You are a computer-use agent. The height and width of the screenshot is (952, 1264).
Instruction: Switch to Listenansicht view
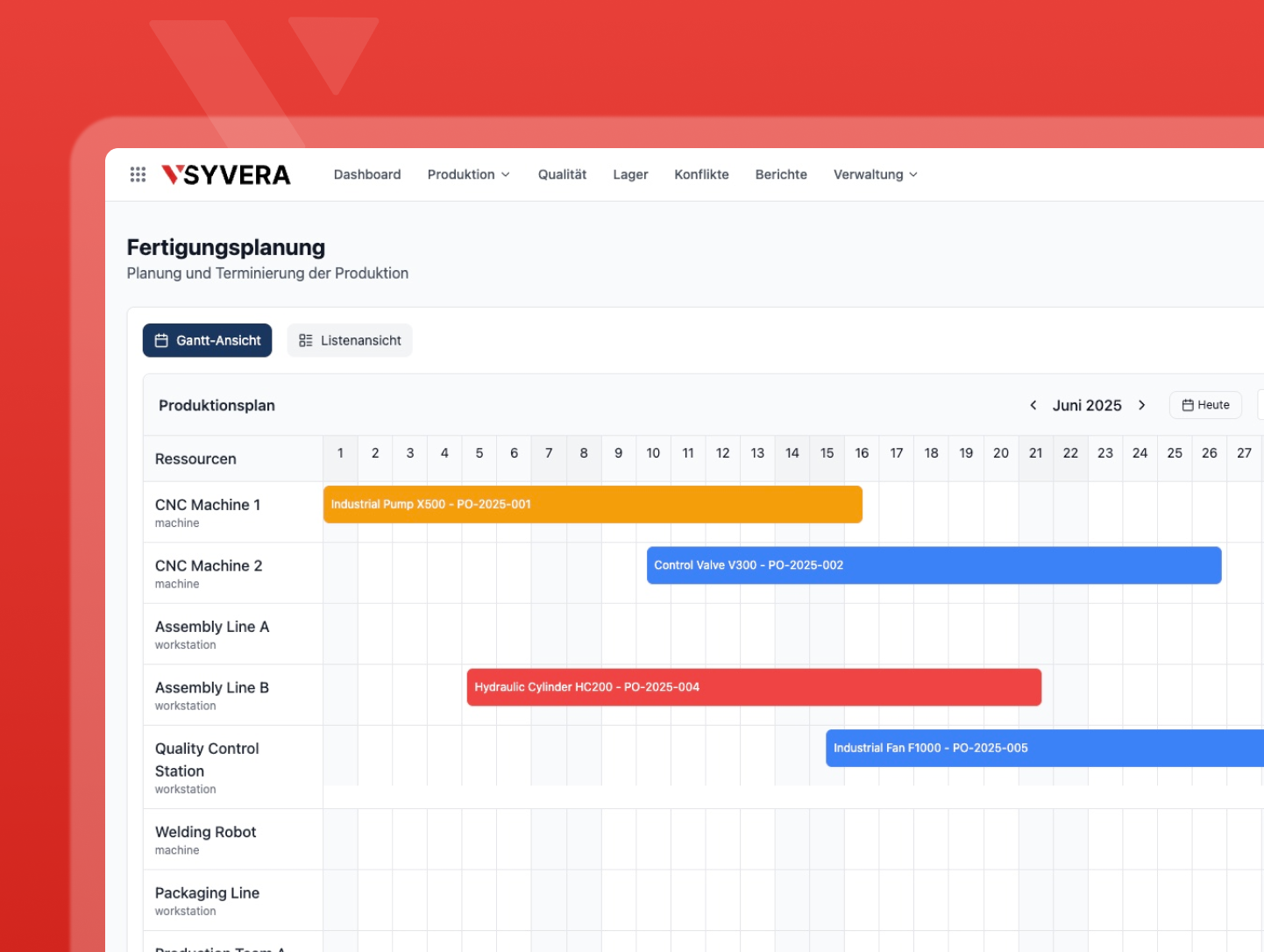tap(350, 340)
